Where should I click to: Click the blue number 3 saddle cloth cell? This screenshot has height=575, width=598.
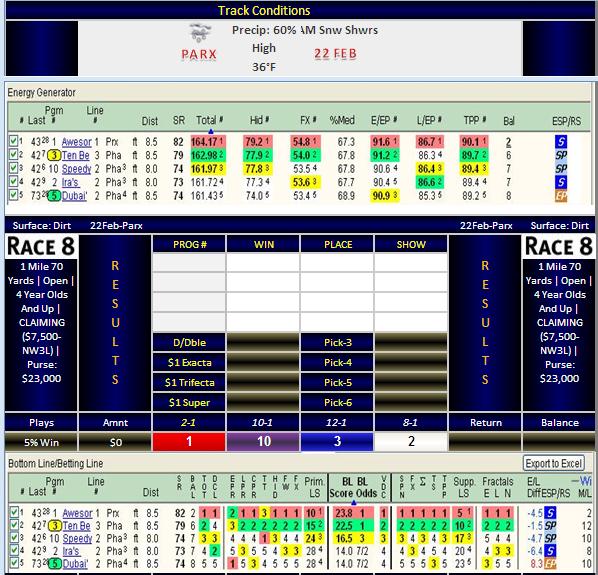click(x=337, y=442)
